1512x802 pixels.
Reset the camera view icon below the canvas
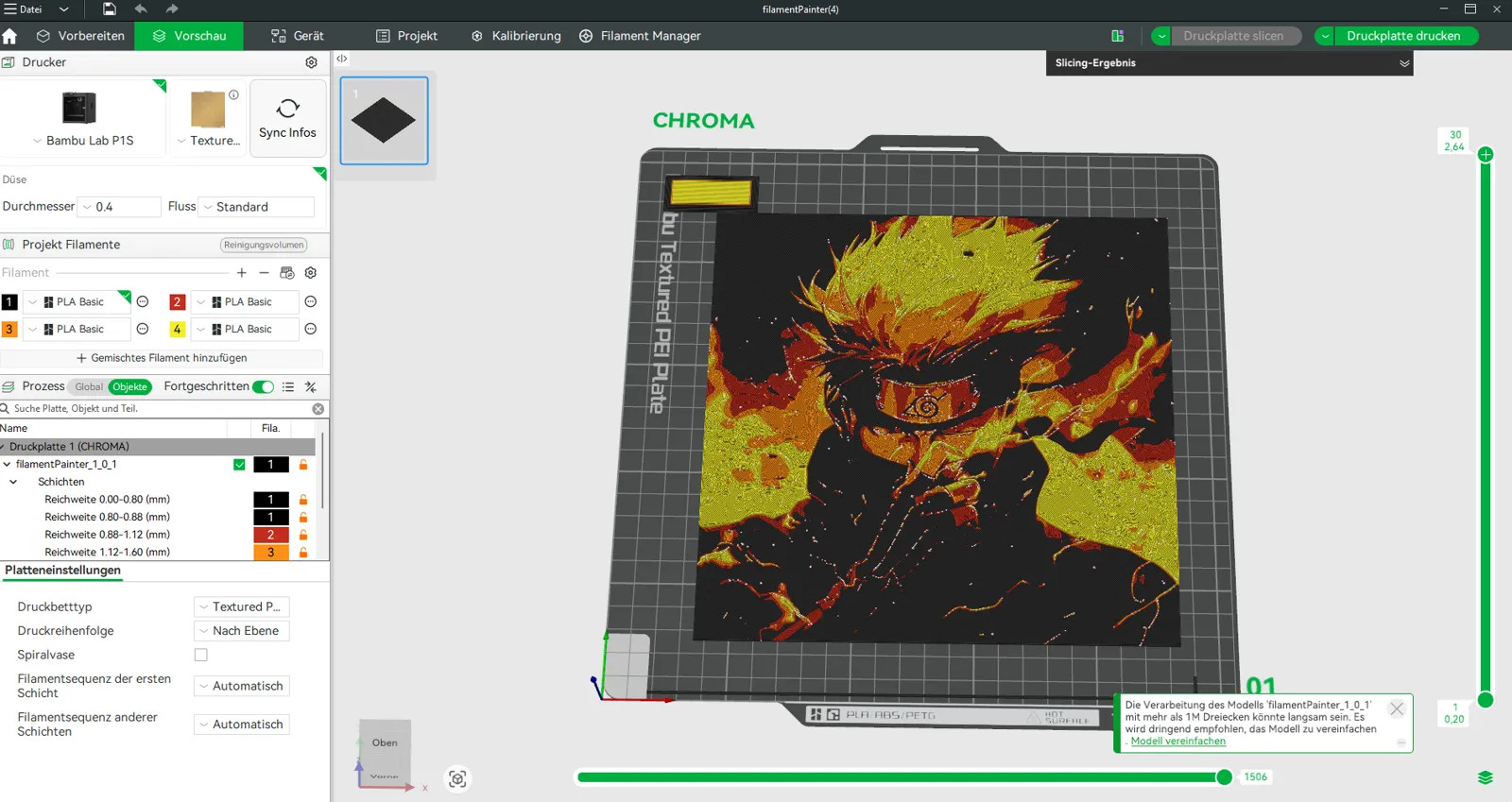coord(457,779)
